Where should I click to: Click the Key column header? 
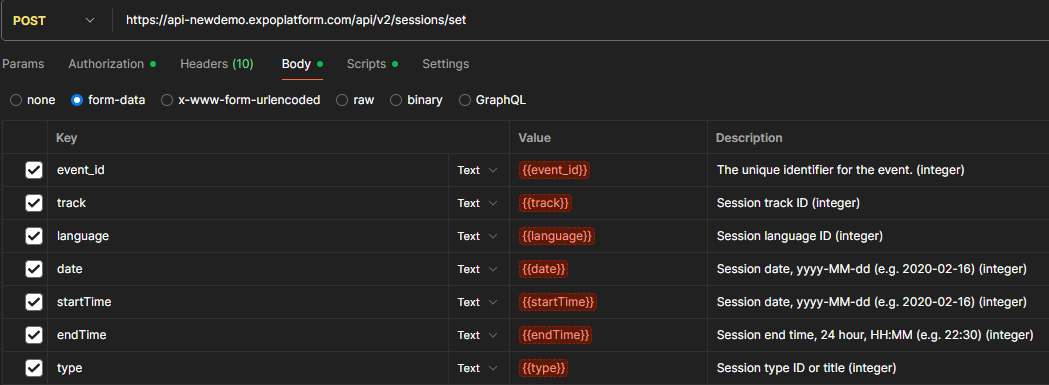pyautogui.click(x=66, y=138)
